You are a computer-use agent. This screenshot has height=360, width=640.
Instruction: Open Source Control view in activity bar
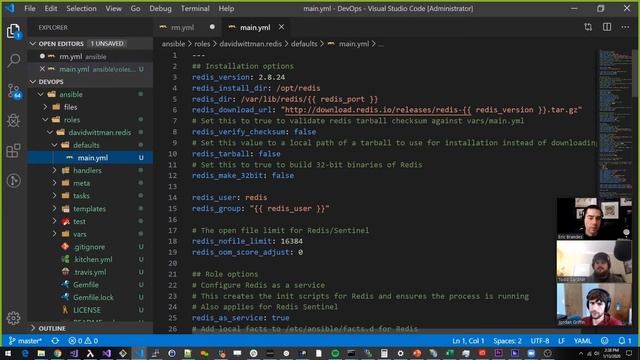(13, 91)
